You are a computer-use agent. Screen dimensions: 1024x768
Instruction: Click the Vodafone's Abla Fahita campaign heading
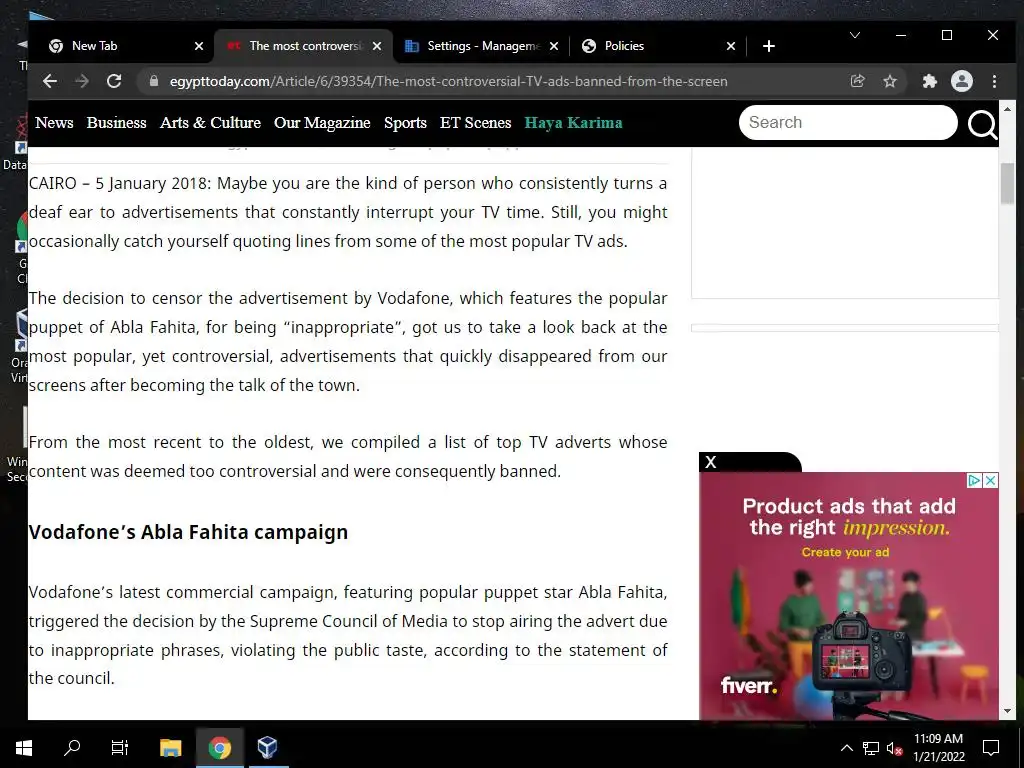point(188,532)
